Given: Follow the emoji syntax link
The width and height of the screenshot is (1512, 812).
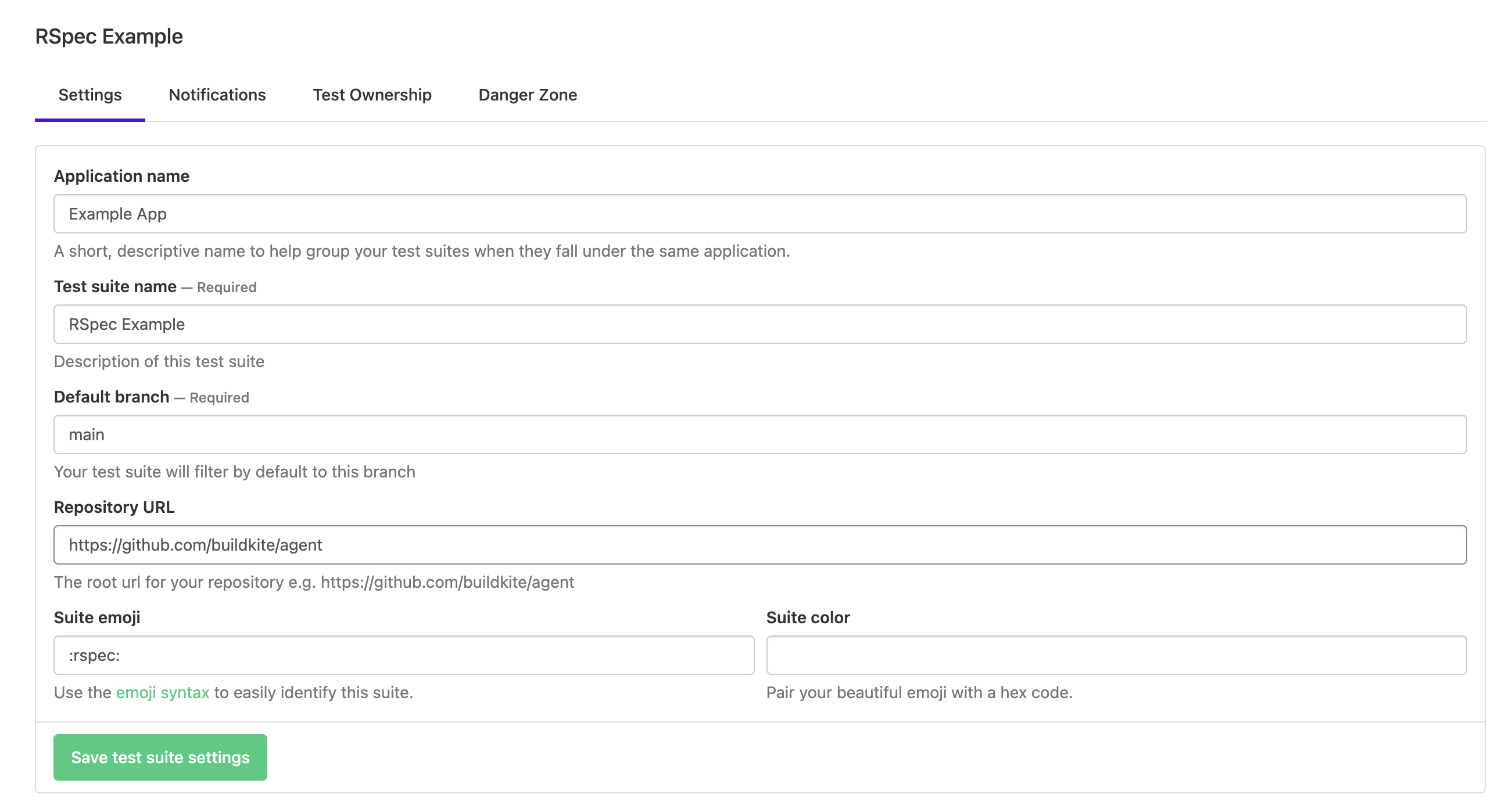Looking at the screenshot, I should point(163,693).
